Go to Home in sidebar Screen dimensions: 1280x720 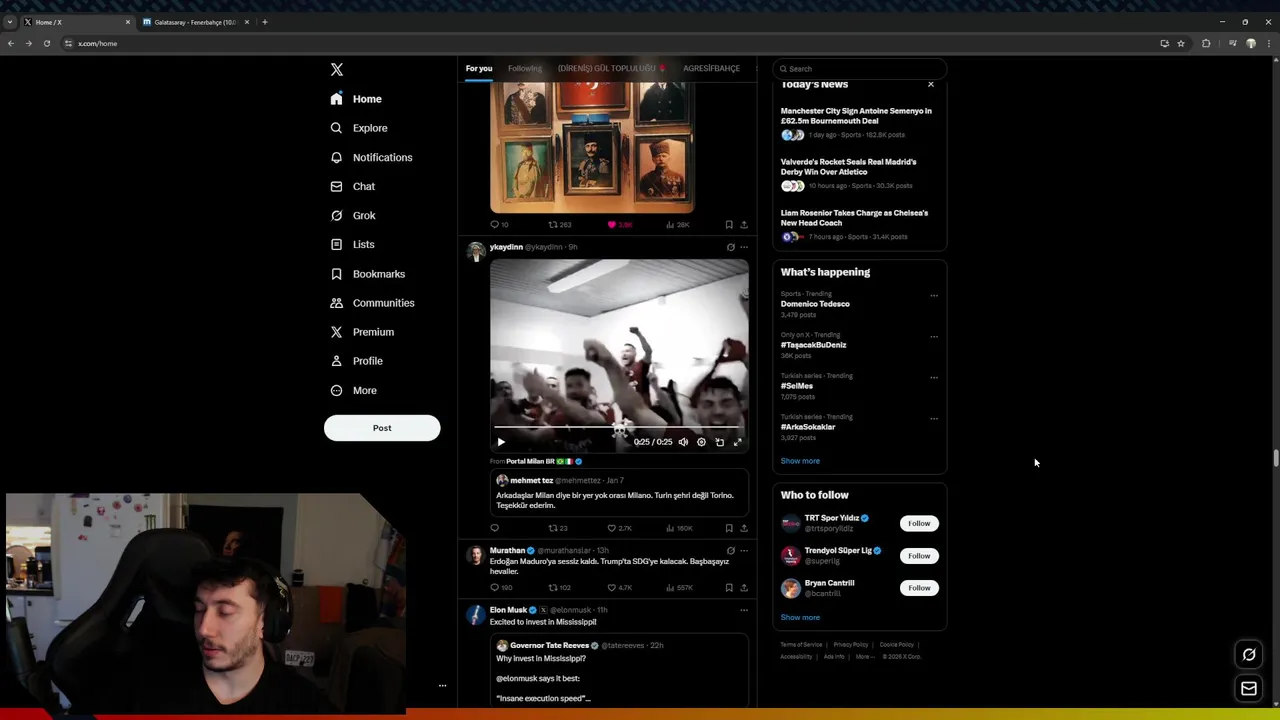356,99
